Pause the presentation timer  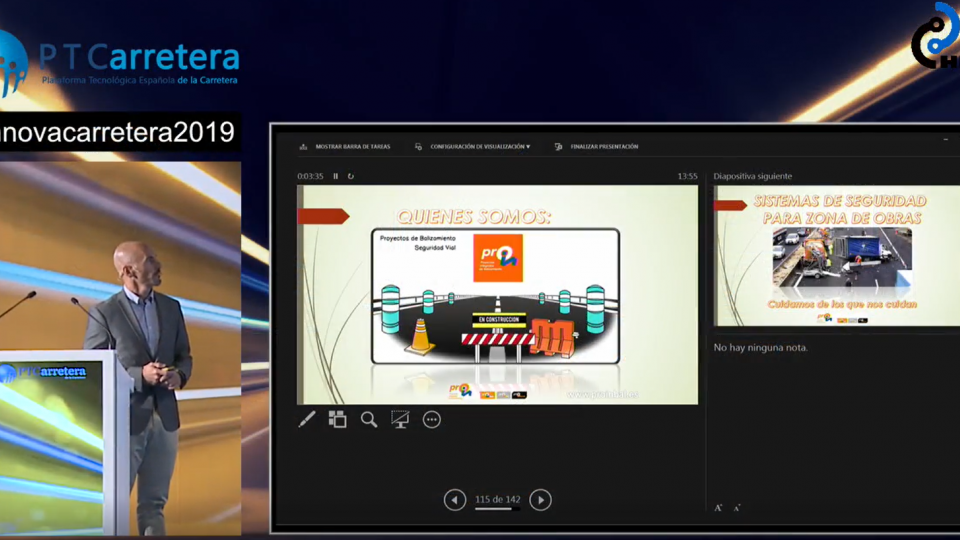[x=336, y=176]
